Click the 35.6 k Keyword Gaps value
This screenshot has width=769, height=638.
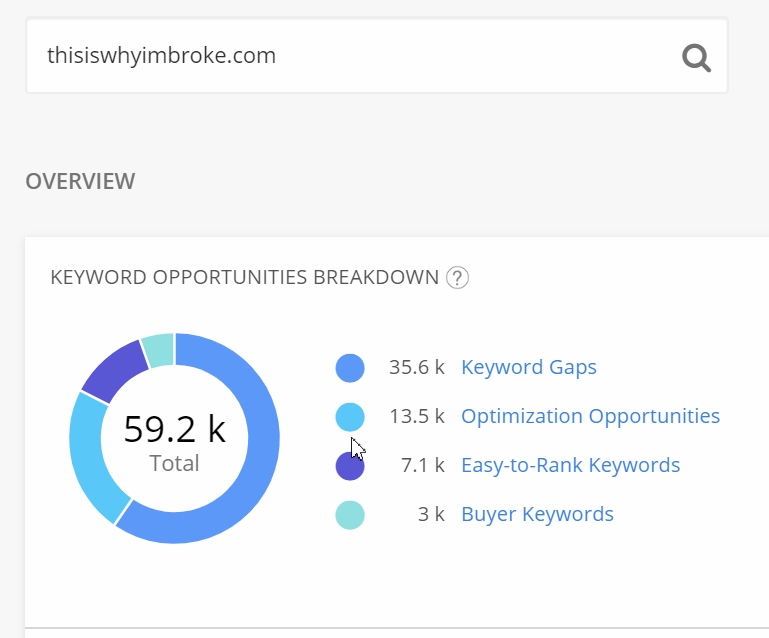tap(416, 367)
